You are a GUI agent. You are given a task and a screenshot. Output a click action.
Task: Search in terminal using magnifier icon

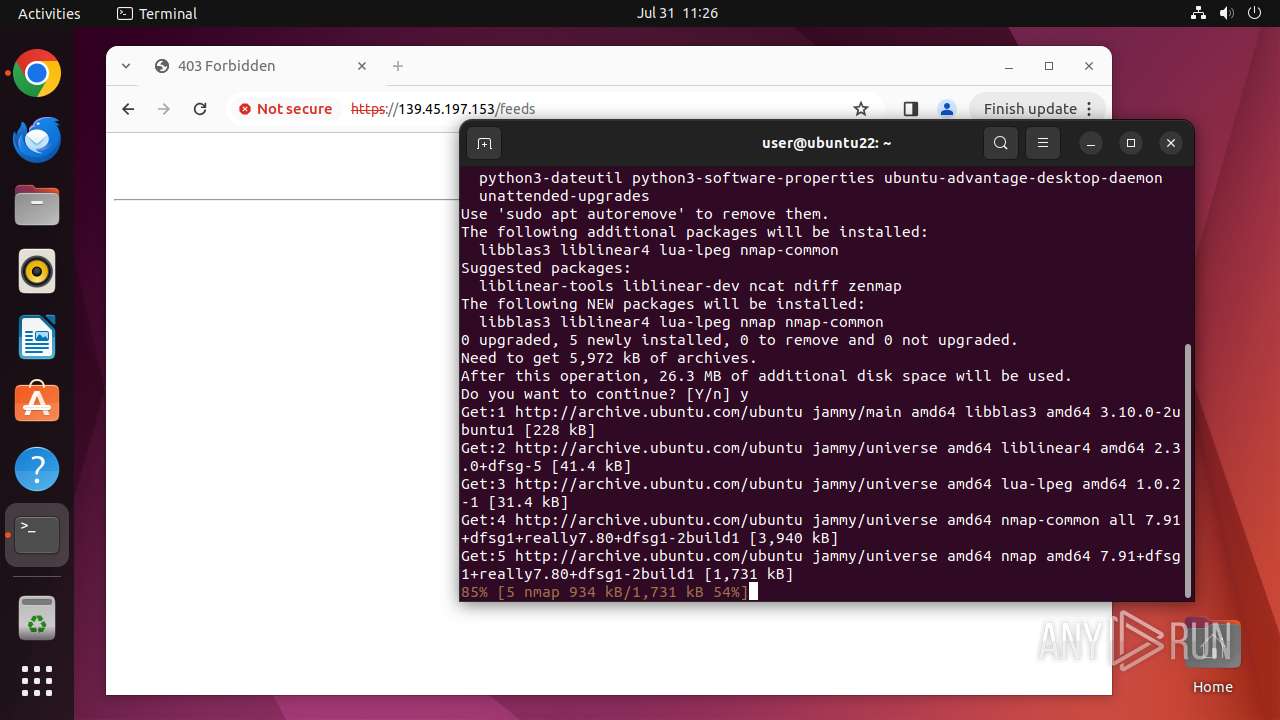pos(1000,143)
